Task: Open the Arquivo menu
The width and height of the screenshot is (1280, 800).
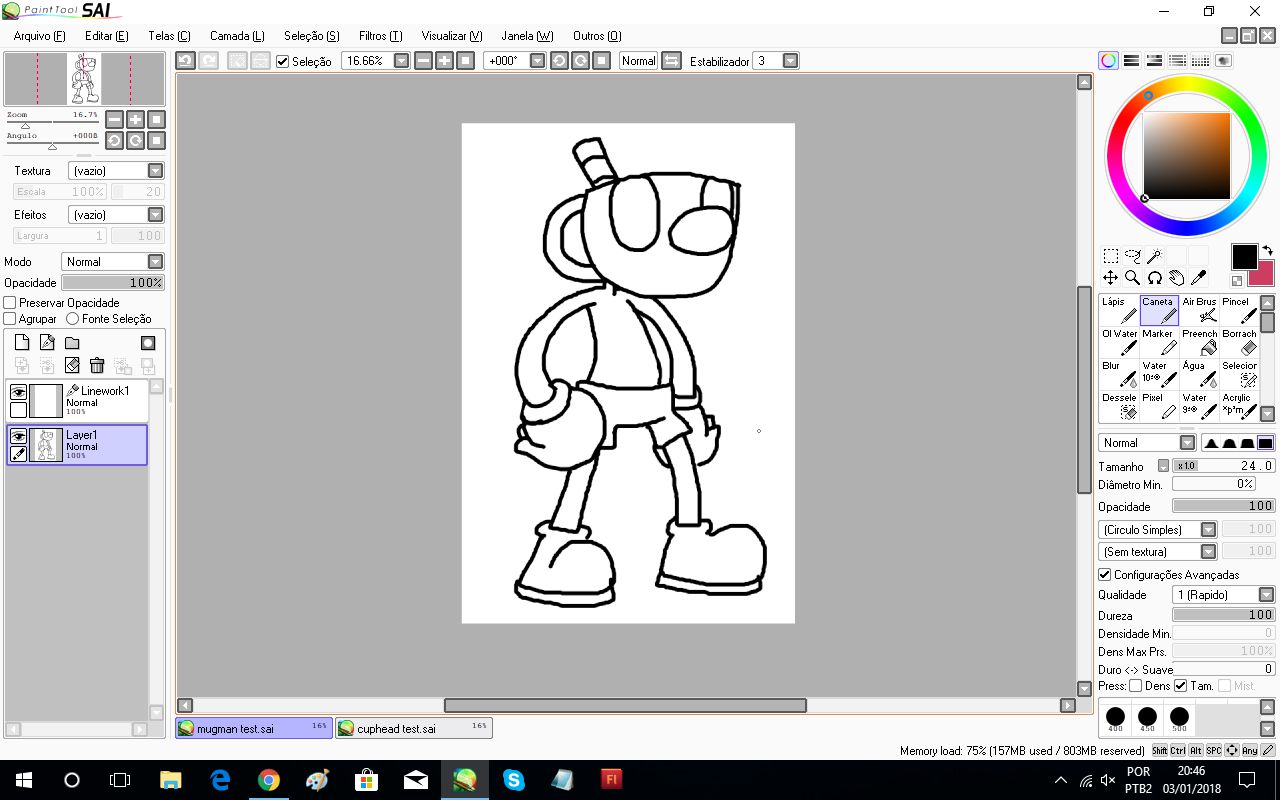Action: pos(40,36)
